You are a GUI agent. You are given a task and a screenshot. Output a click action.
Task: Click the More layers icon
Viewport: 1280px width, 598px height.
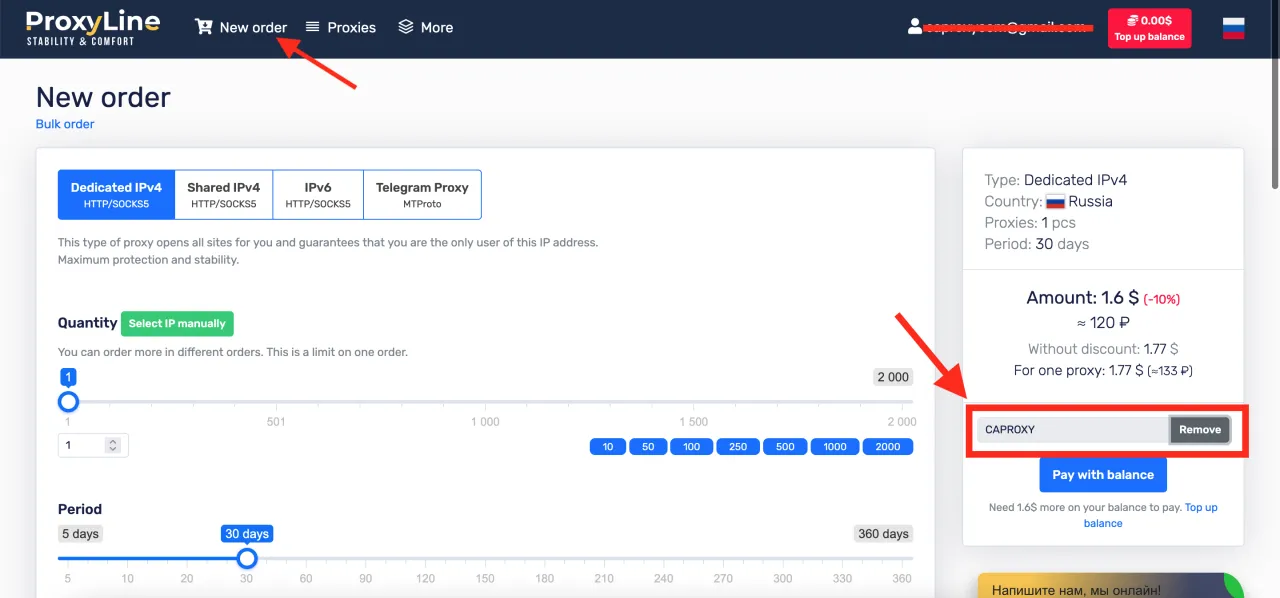tap(405, 28)
